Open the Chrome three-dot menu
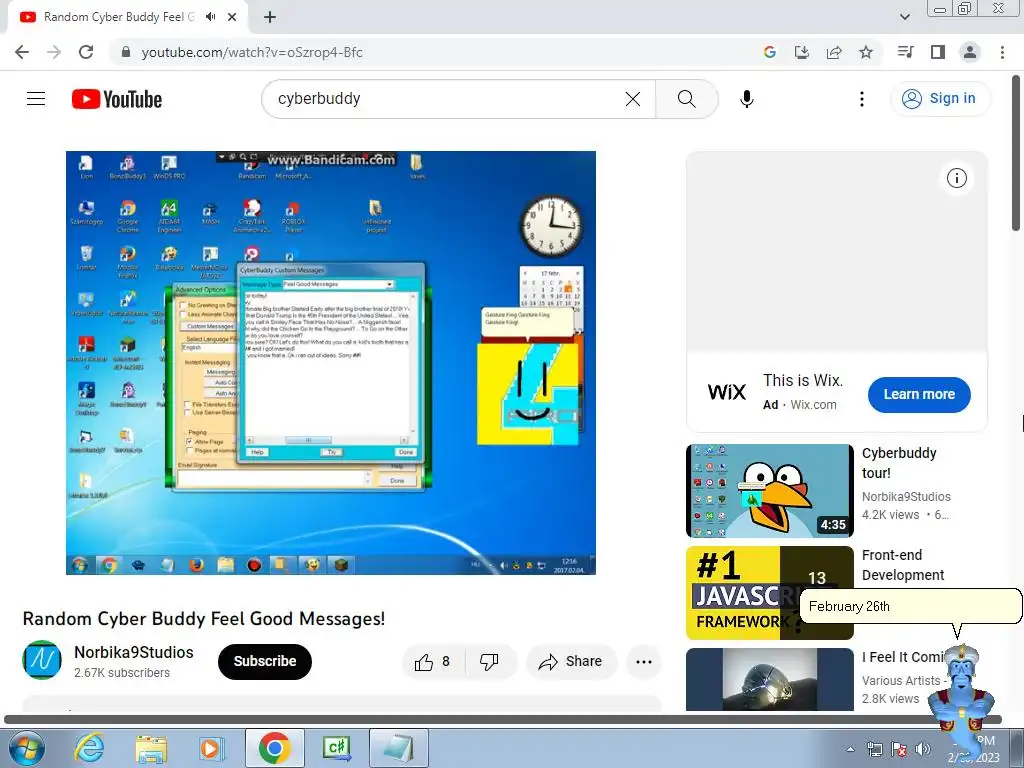Screen dimensions: 1024x768 pos(1002,52)
